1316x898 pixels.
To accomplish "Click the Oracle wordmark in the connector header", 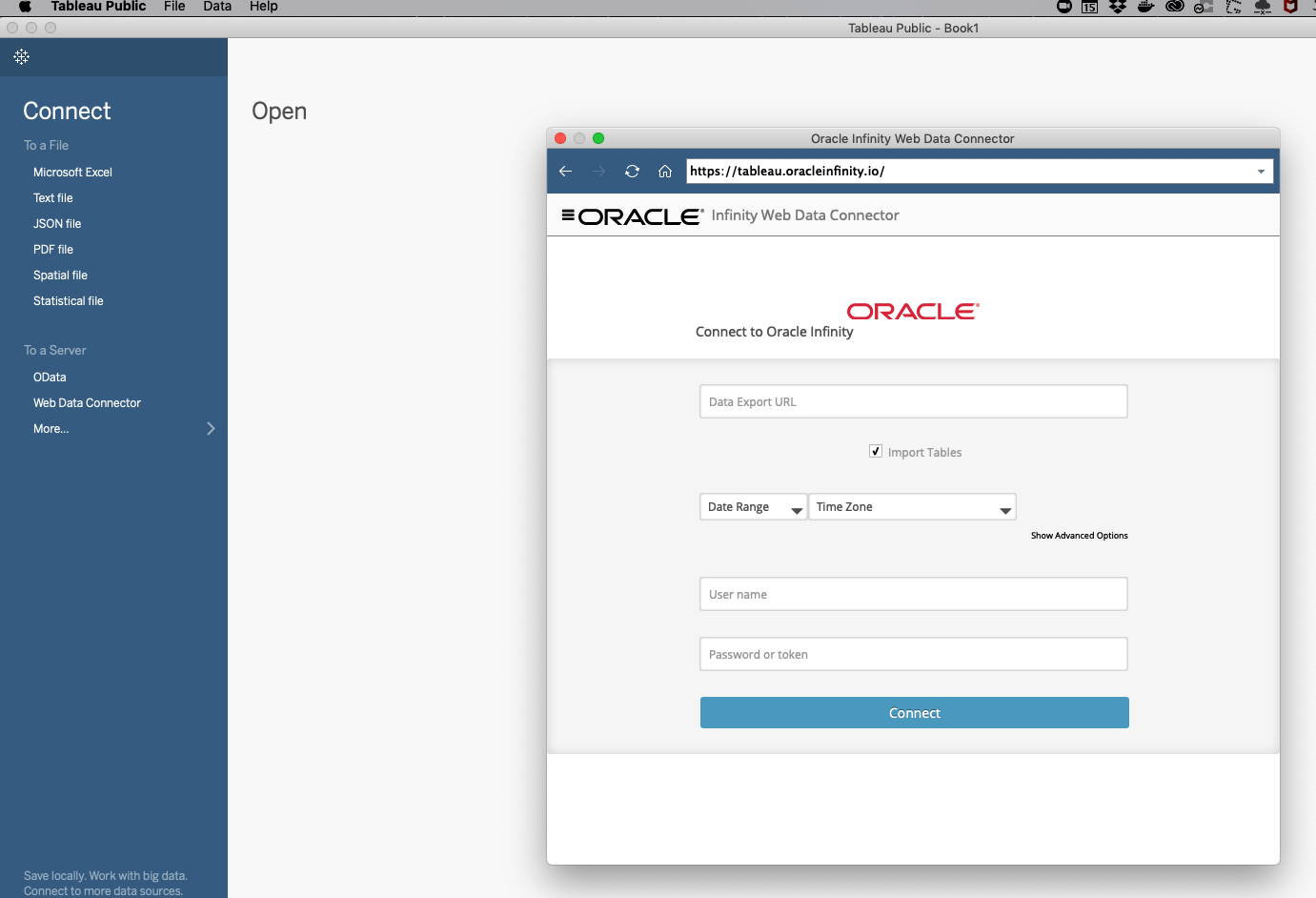I will tap(640, 216).
